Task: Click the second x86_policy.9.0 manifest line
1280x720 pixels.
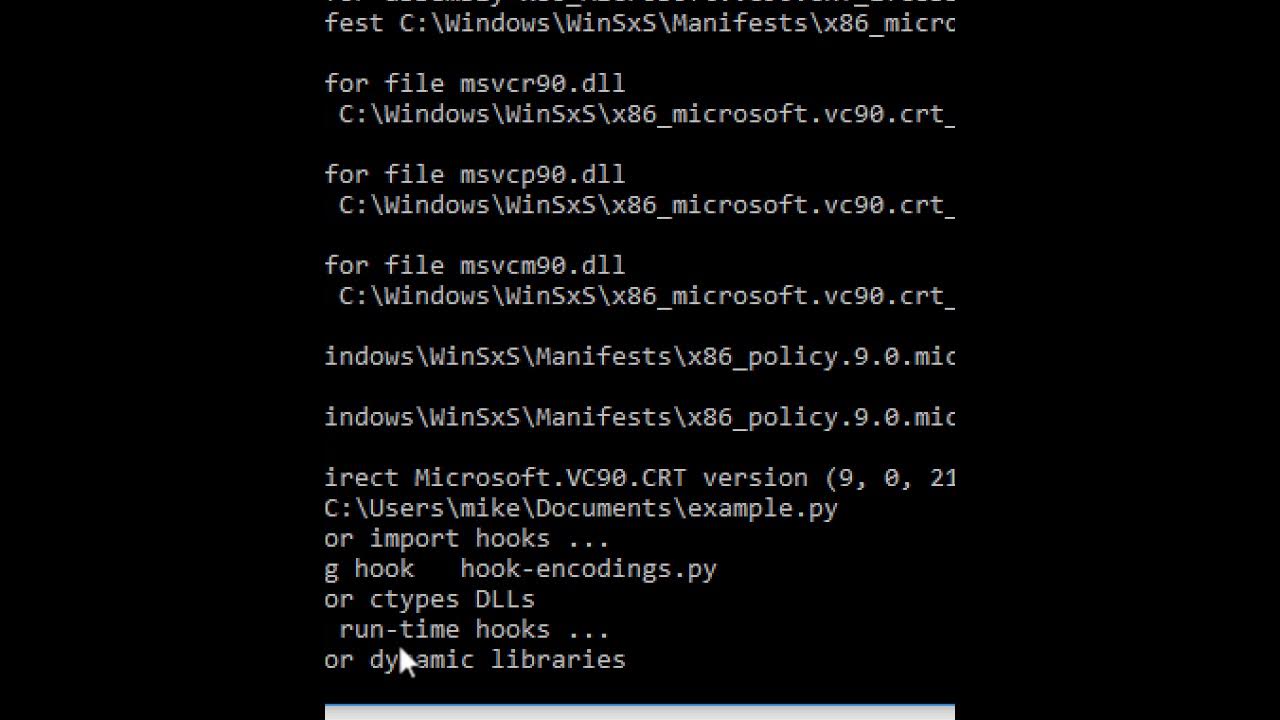Action: pos(639,418)
